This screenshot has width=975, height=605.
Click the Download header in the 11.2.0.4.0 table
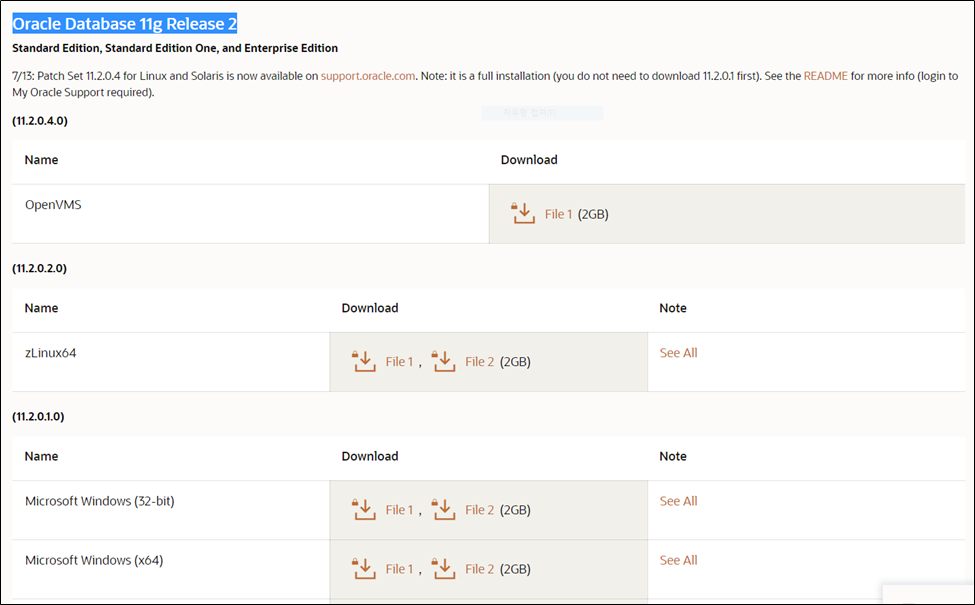pos(529,160)
